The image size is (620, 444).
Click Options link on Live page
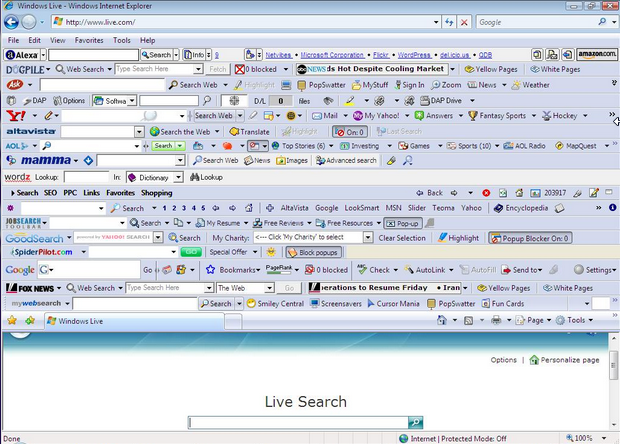(503, 360)
